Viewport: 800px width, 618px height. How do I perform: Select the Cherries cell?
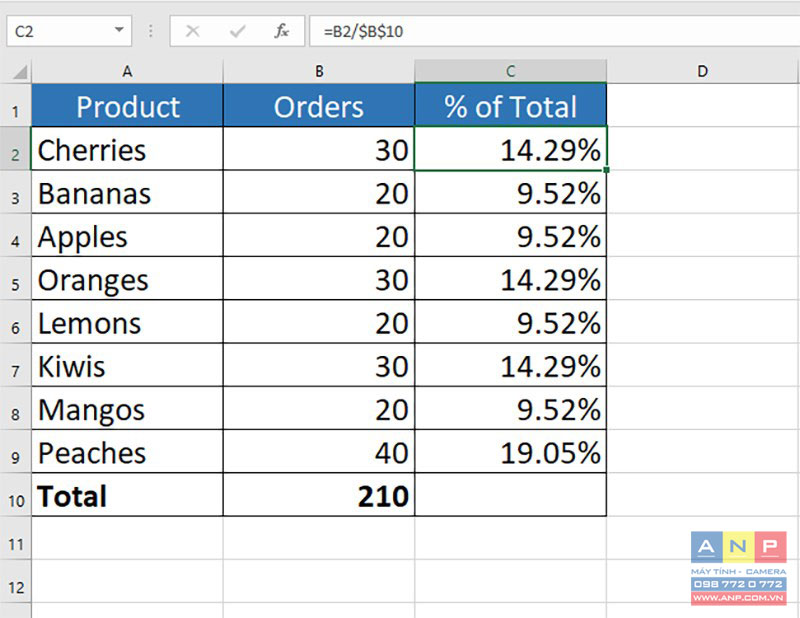tap(127, 149)
